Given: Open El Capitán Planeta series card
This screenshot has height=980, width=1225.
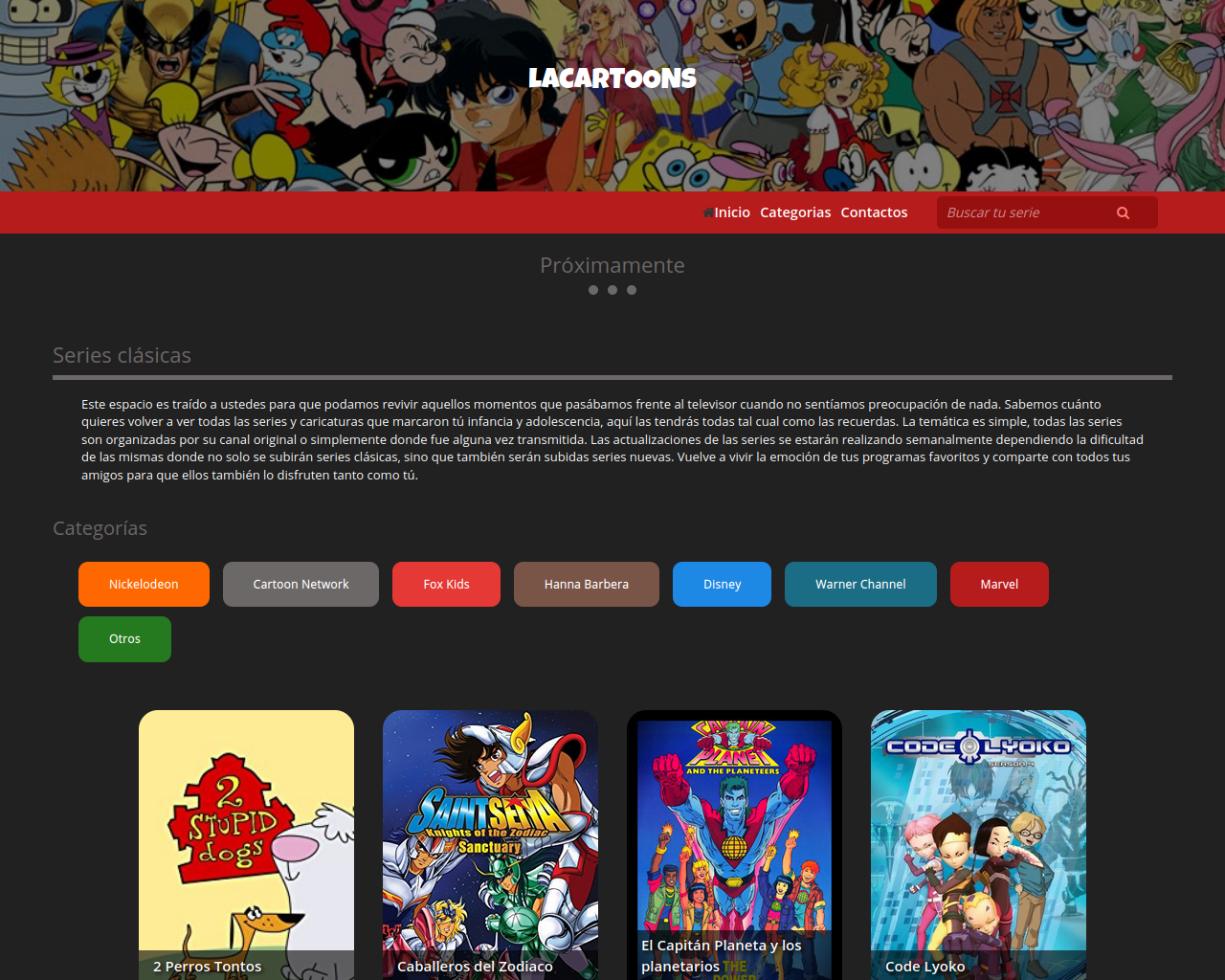Looking at the screenshot, I should point(734,845).
